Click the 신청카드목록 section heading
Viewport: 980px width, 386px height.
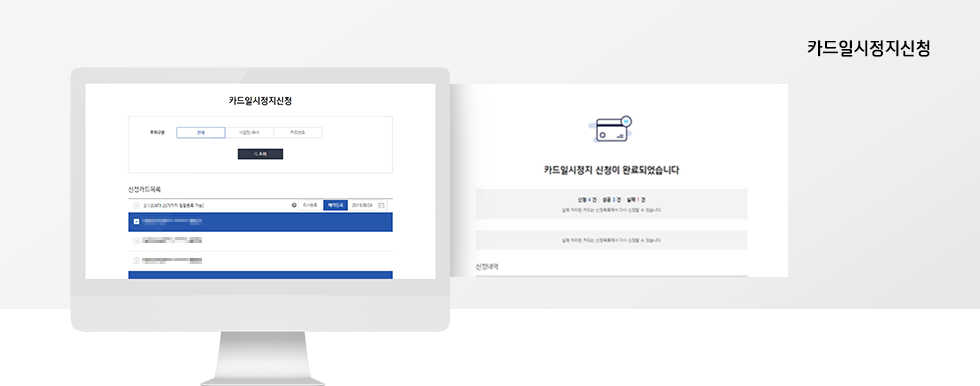pyautogui.click(x=144, y=189)
